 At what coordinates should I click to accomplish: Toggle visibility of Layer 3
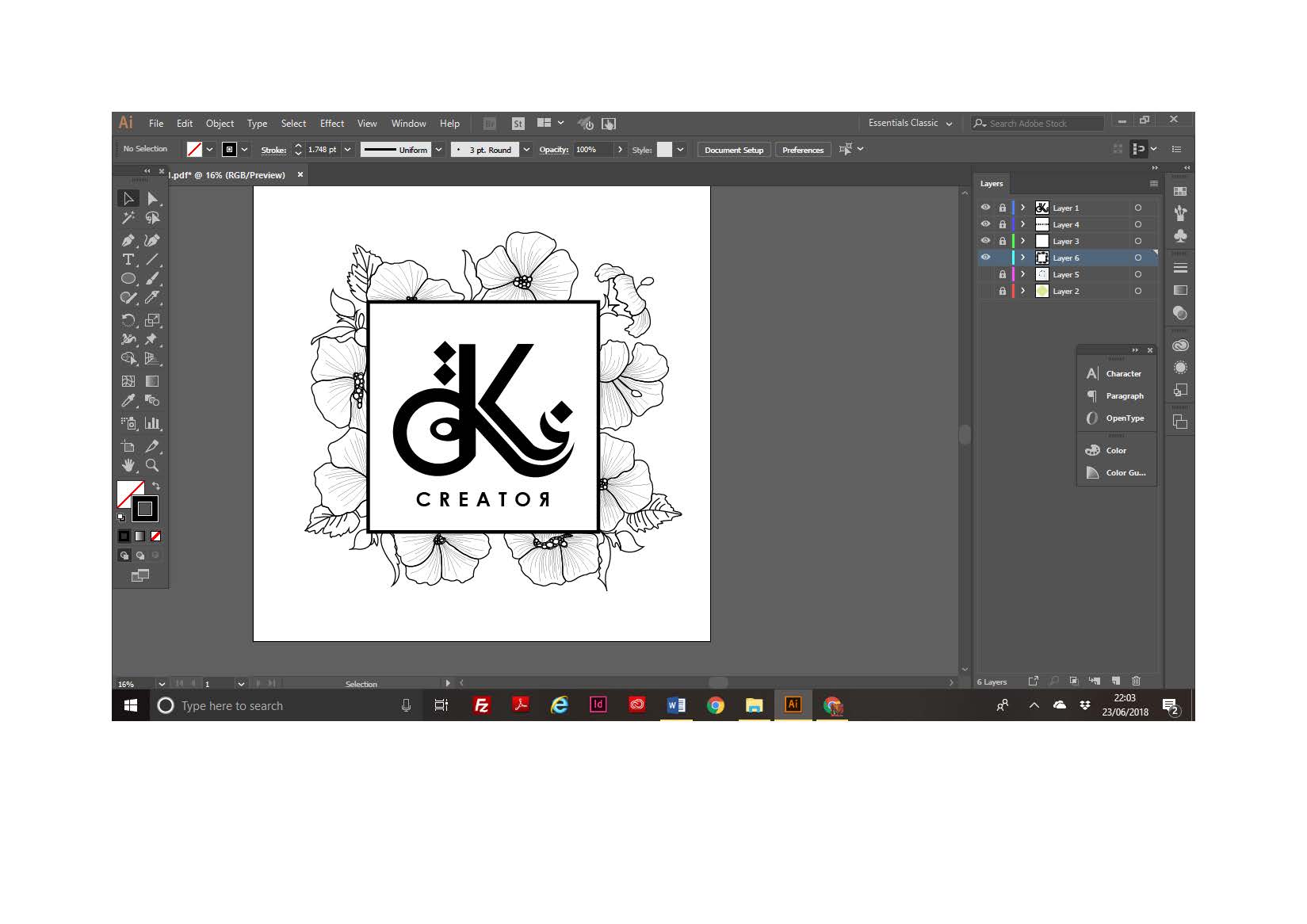pos(985,240)
